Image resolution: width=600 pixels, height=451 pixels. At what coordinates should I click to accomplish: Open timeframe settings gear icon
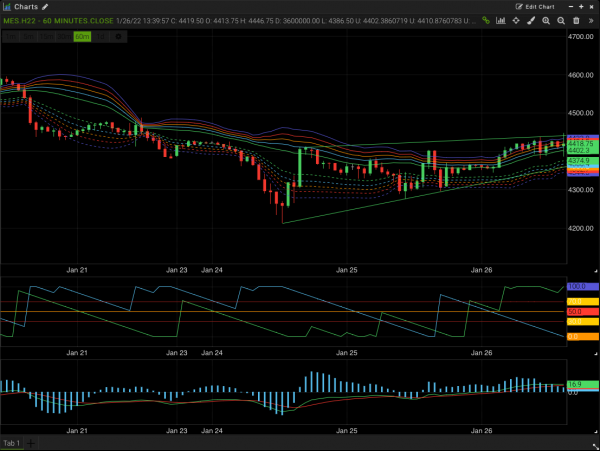click(x=118, y=37)
